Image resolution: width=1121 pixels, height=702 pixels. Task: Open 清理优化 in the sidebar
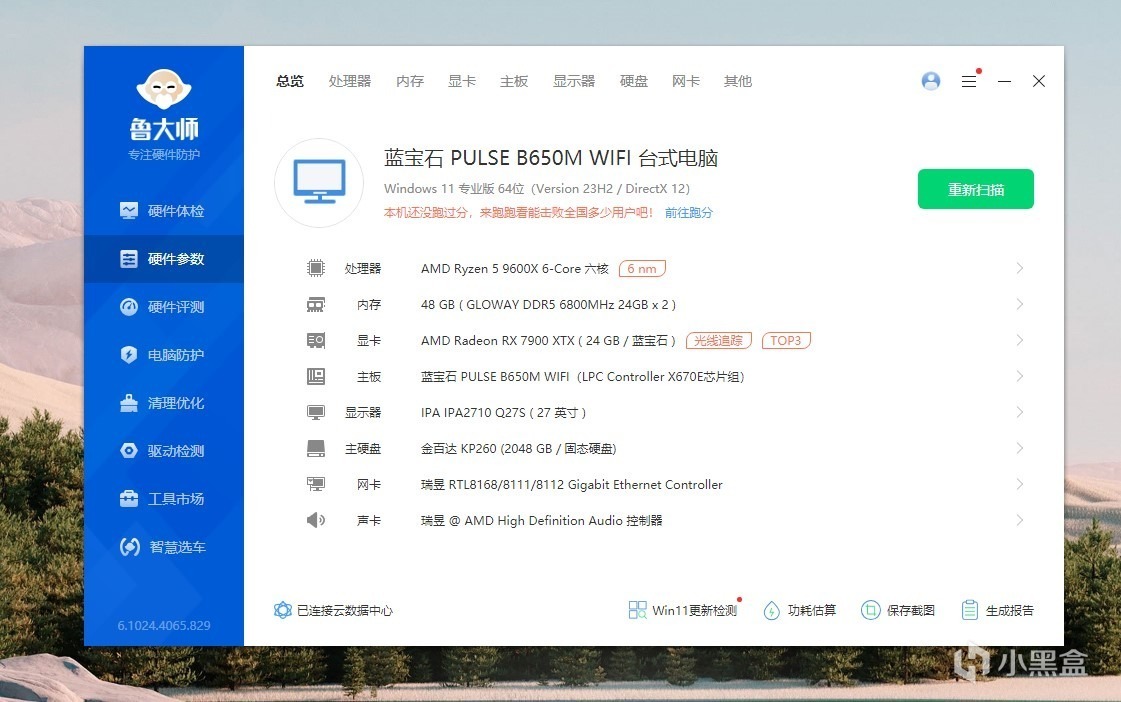point(164,403)
